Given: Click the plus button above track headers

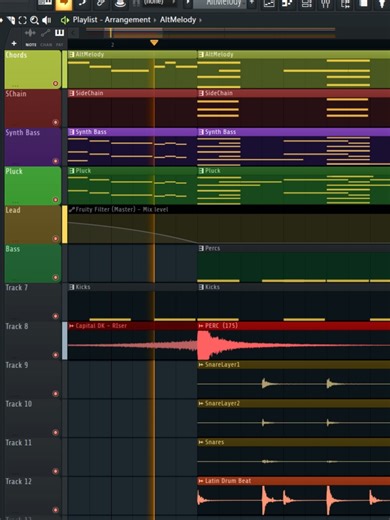Looking at the screenshot, I should click(14, 44).
